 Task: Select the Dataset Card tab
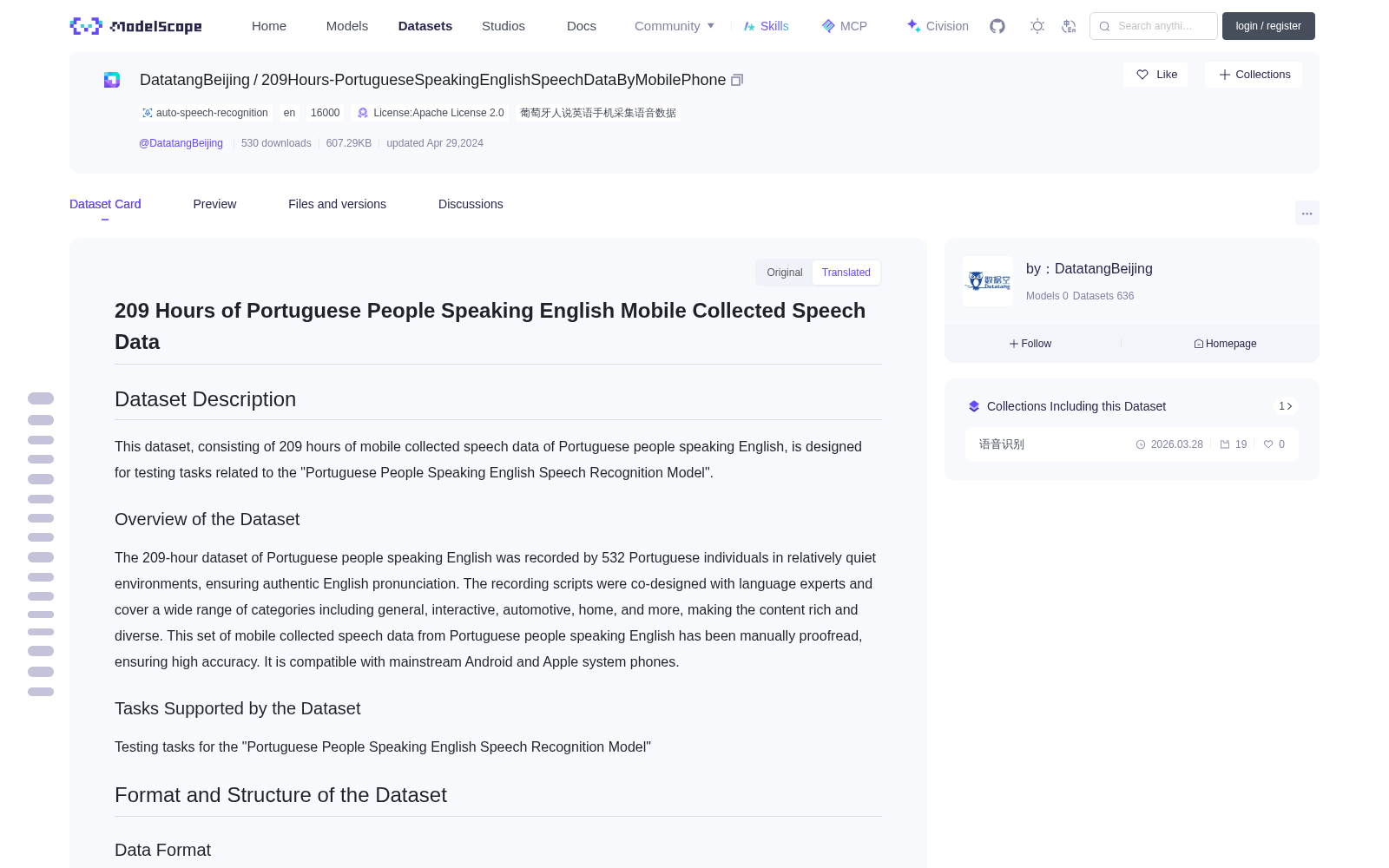point(105,204)
